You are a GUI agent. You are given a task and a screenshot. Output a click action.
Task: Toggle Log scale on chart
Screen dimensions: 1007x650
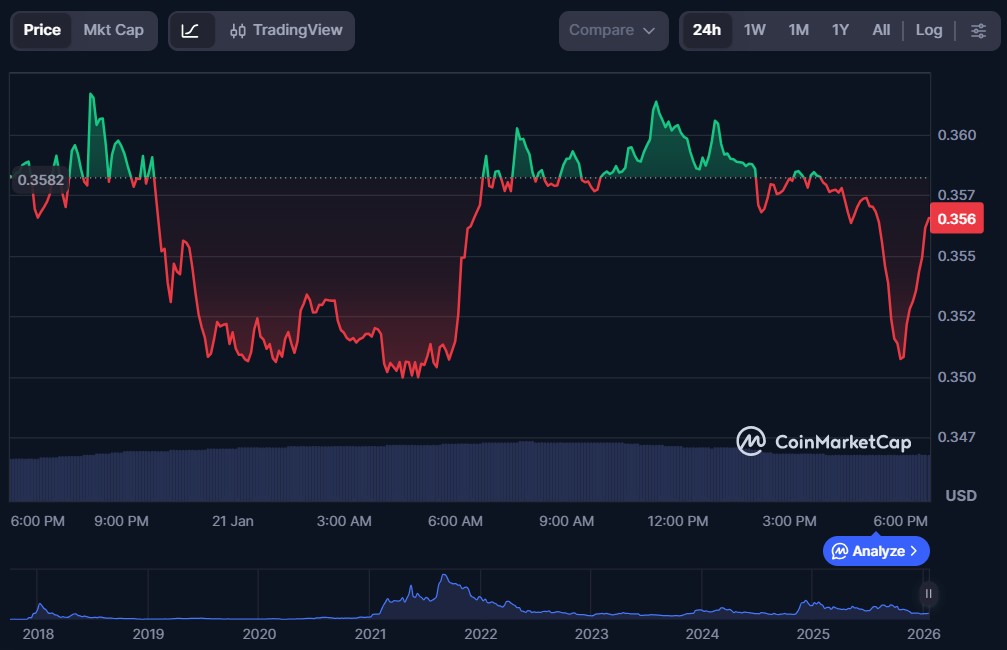click(928, 30)
